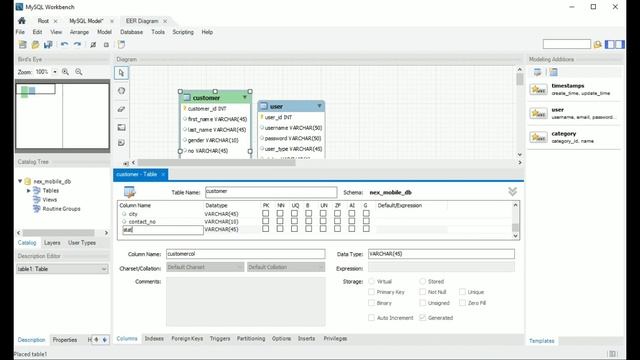The width and height of the screenshot is (640, 360).
Task: Toggle the grid icon in the toolbar
Action: pos(93,44)
